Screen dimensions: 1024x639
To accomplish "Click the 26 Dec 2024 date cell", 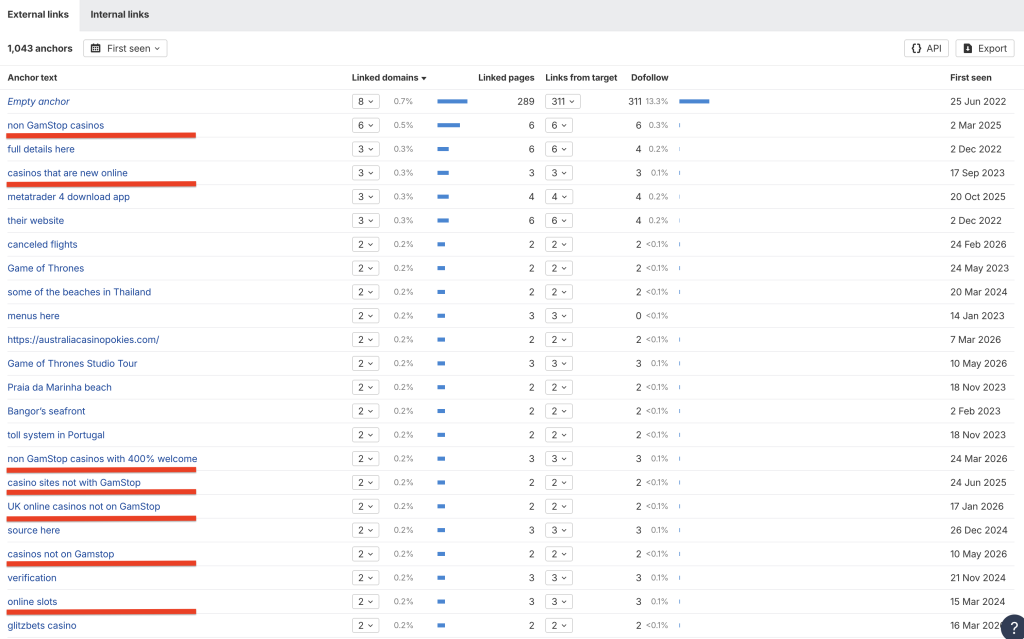I will (979, 530).
